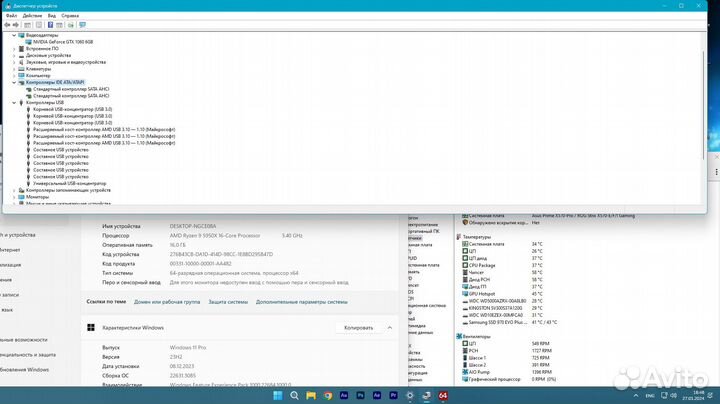The width and height of the screenshot is (720, 404).
Task: Click the Контроллеры USB category icon
Action: coord(21,103)
